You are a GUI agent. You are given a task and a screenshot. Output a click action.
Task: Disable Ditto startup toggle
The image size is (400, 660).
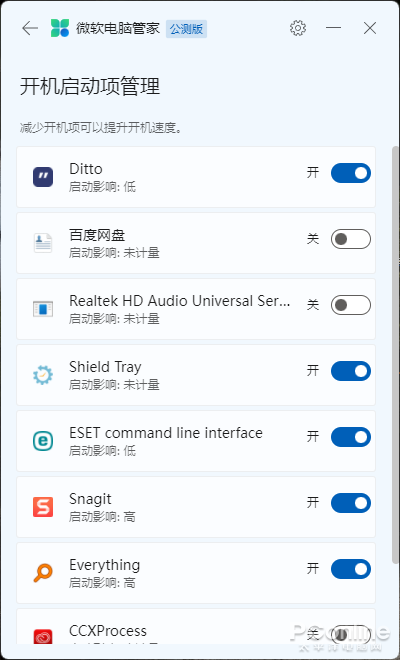(351, 173)
